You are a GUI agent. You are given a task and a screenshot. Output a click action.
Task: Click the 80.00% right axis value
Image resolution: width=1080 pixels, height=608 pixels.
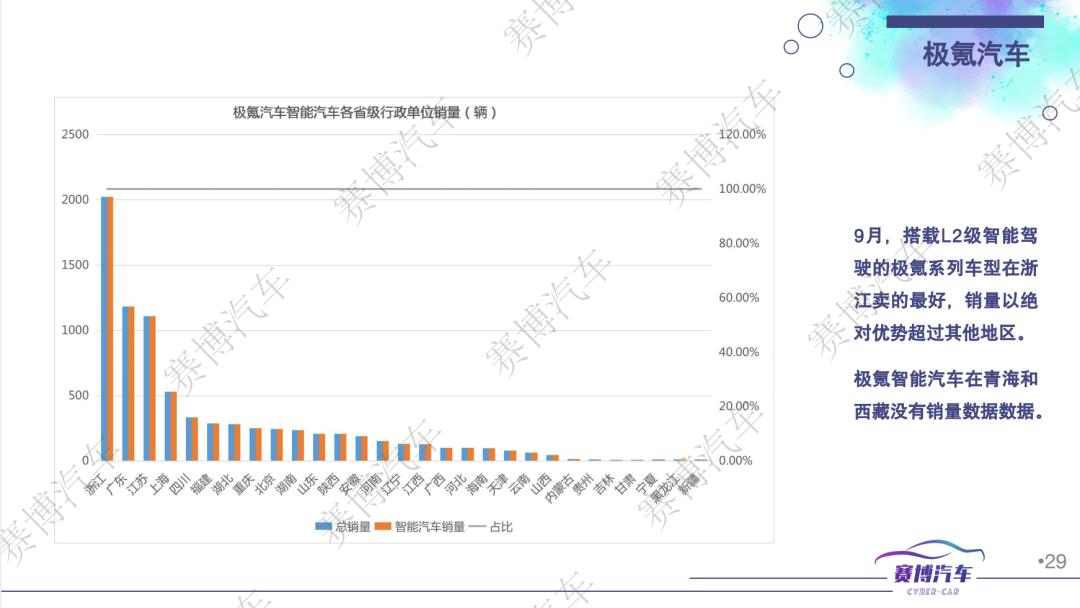point(739,243)
